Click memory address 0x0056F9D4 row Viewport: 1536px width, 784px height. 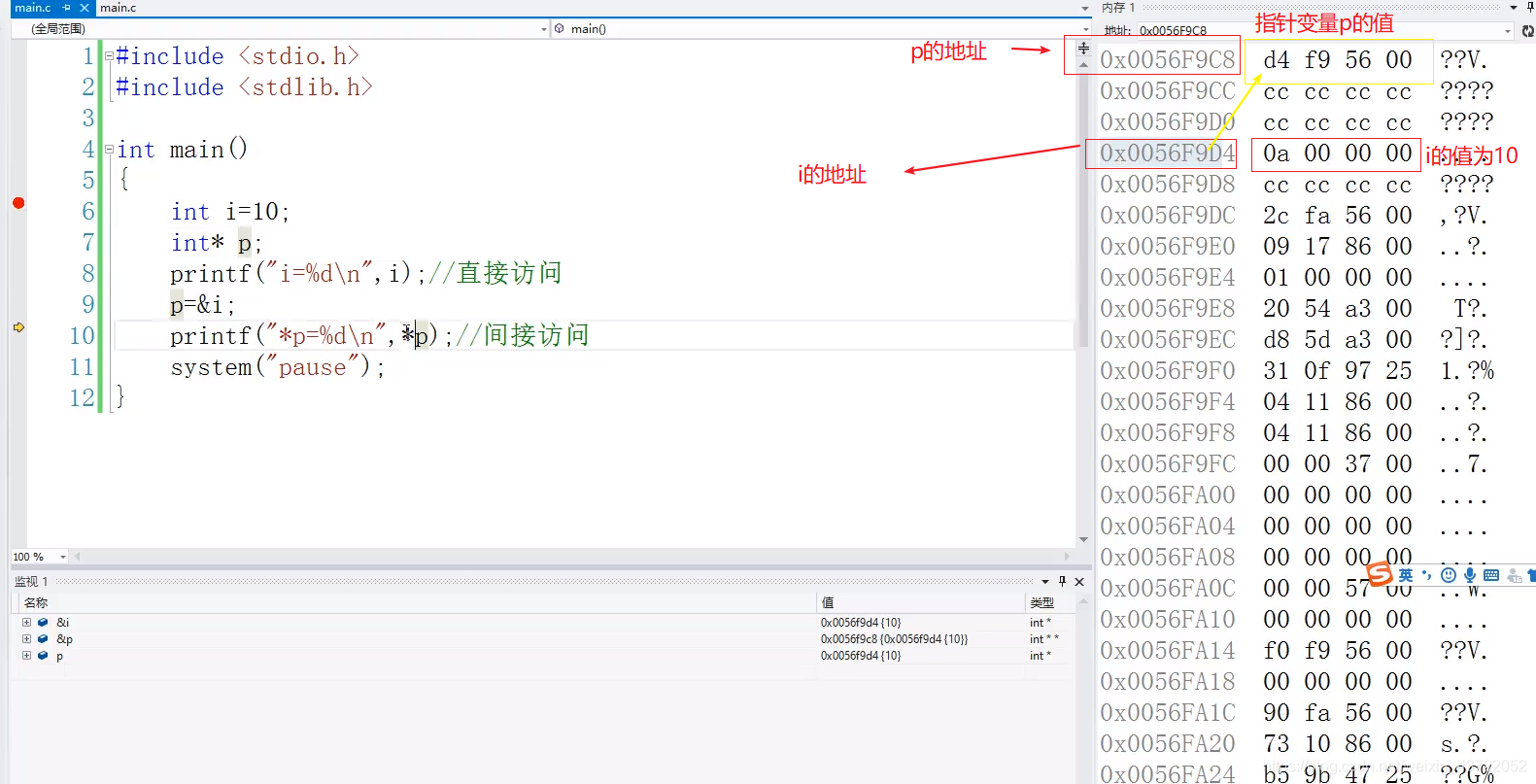[1168, 153]
